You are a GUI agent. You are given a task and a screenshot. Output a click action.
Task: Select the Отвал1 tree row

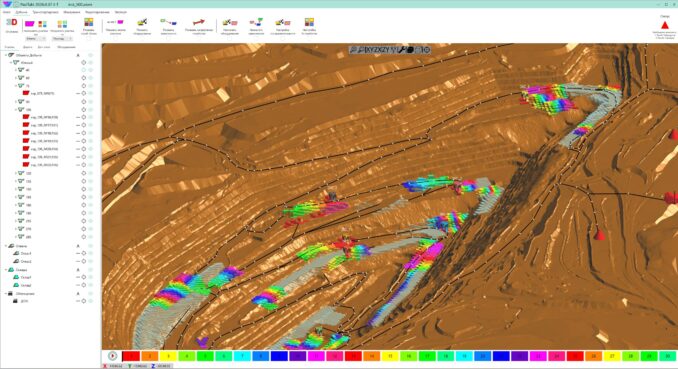26,253
